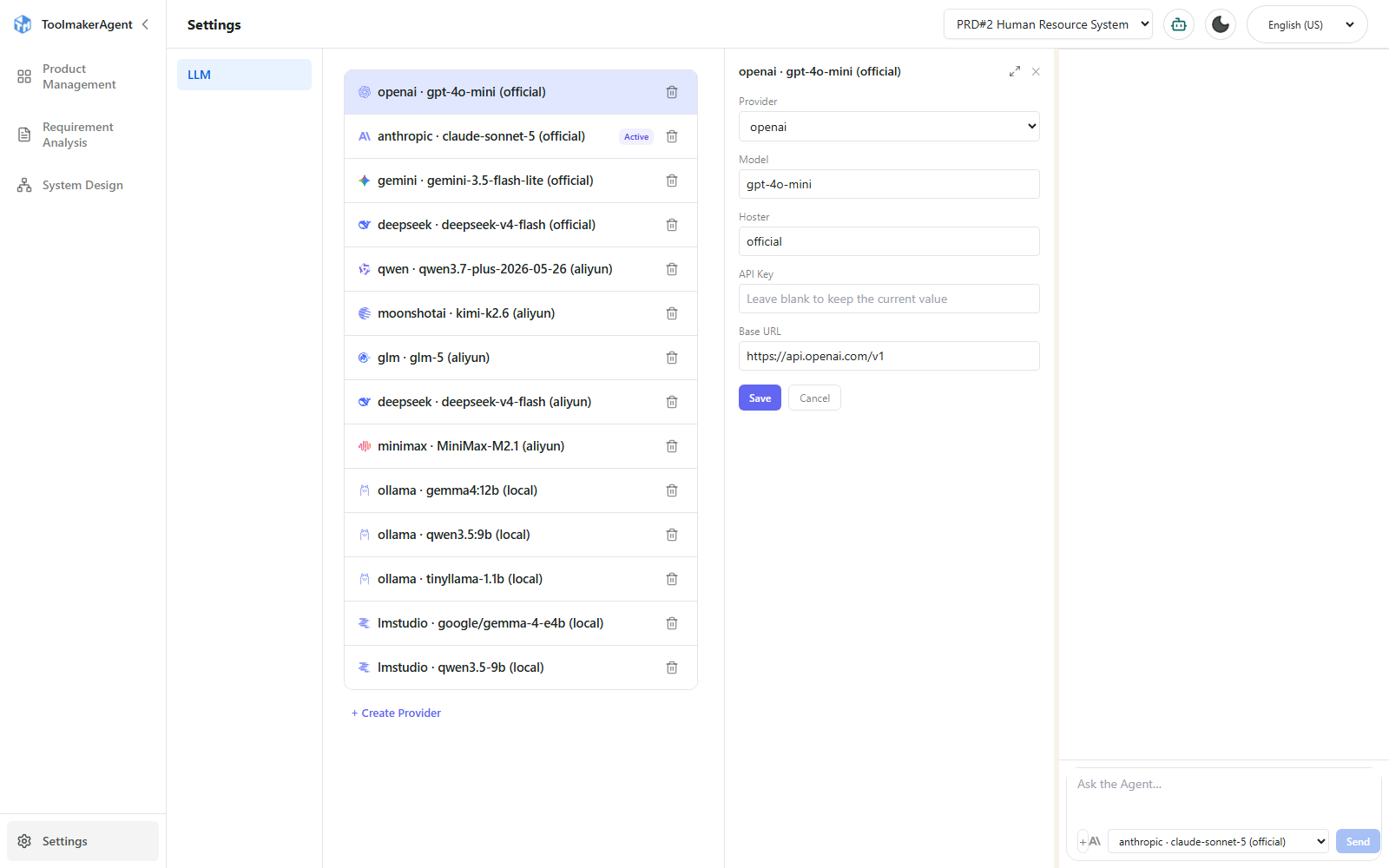Click the API Key input field
The image size is (1389, 868).
pos(889,299)
